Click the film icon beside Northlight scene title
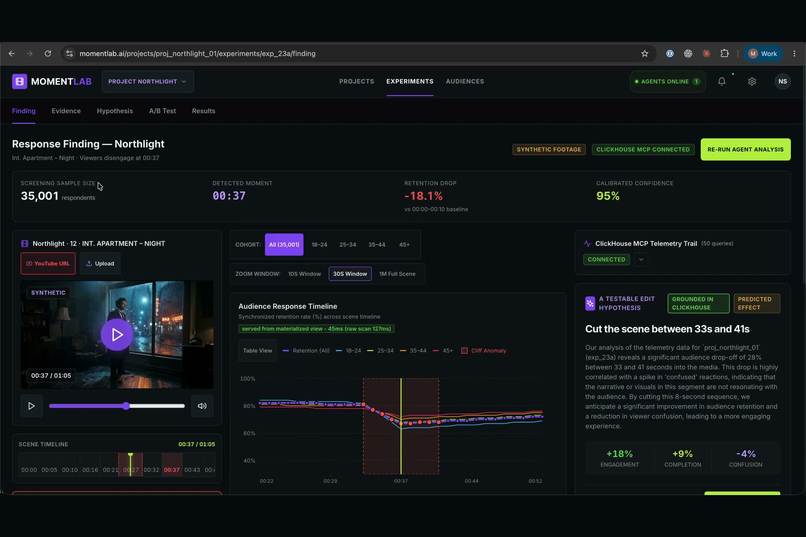 tap(24, 244)
